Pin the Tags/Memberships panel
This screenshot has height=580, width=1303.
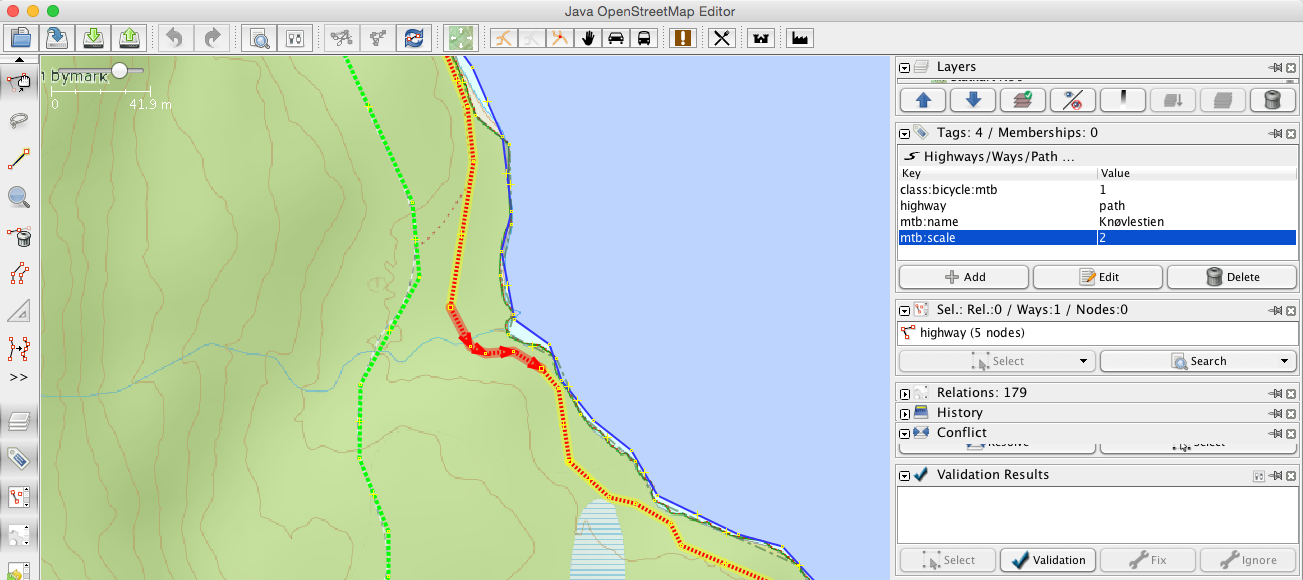[1275, 133]
